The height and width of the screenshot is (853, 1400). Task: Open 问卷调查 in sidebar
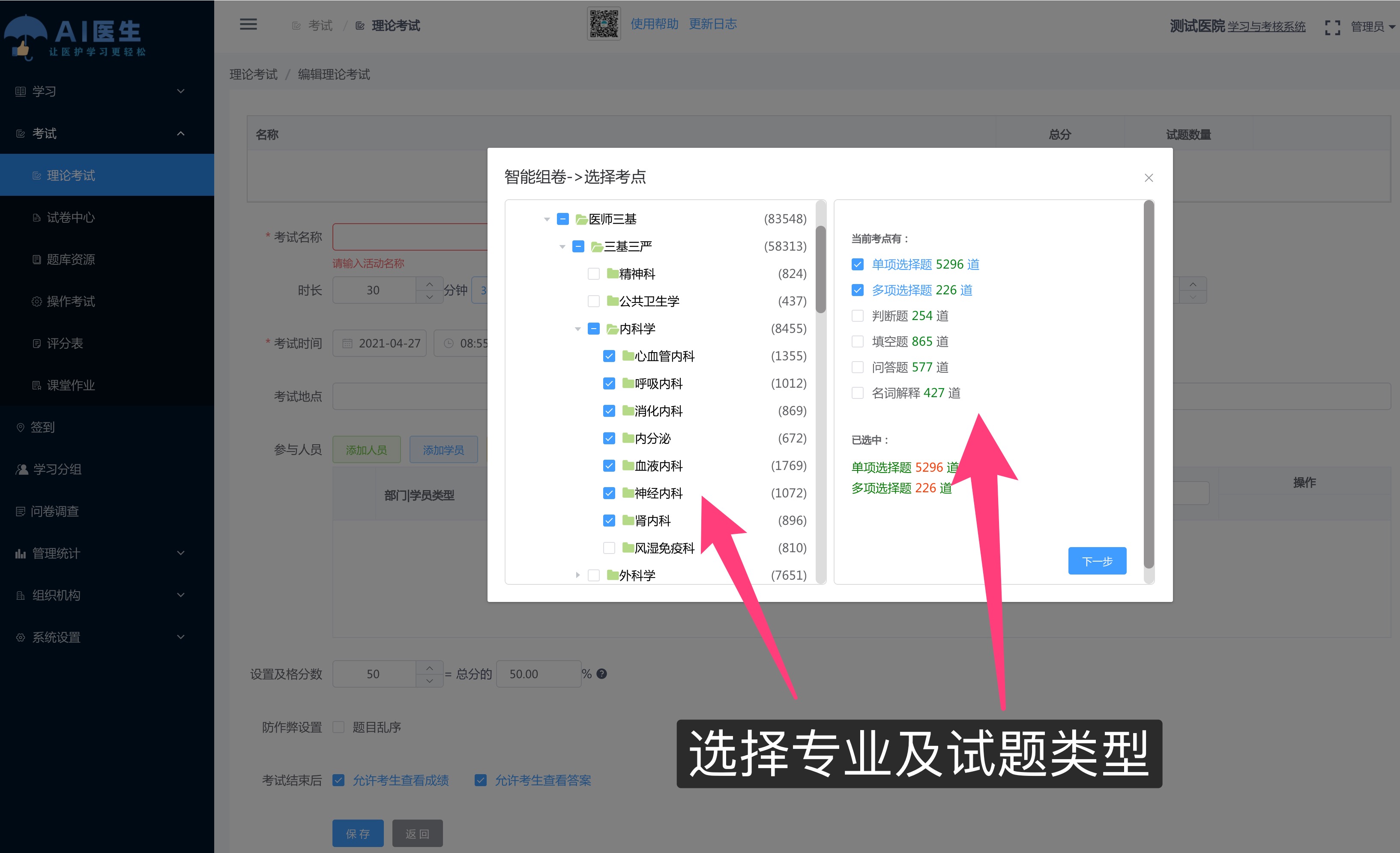tap(107, 512)
